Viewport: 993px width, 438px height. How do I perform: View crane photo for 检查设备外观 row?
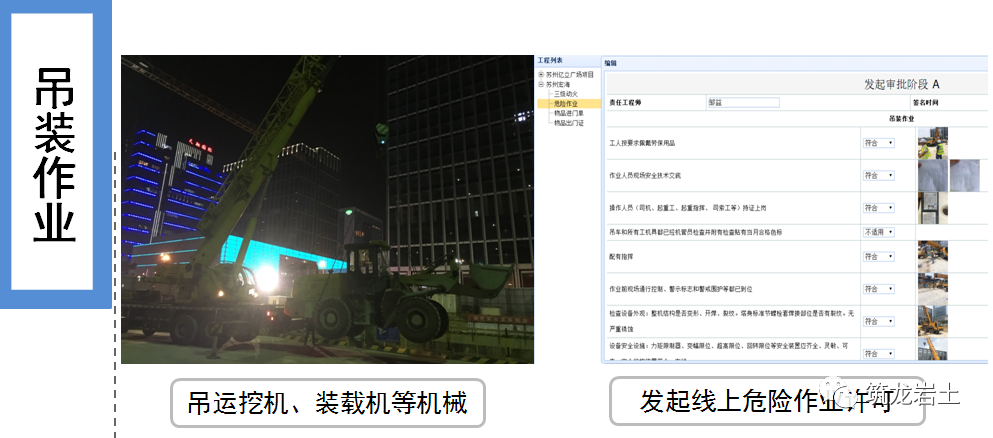click(933, 321)
